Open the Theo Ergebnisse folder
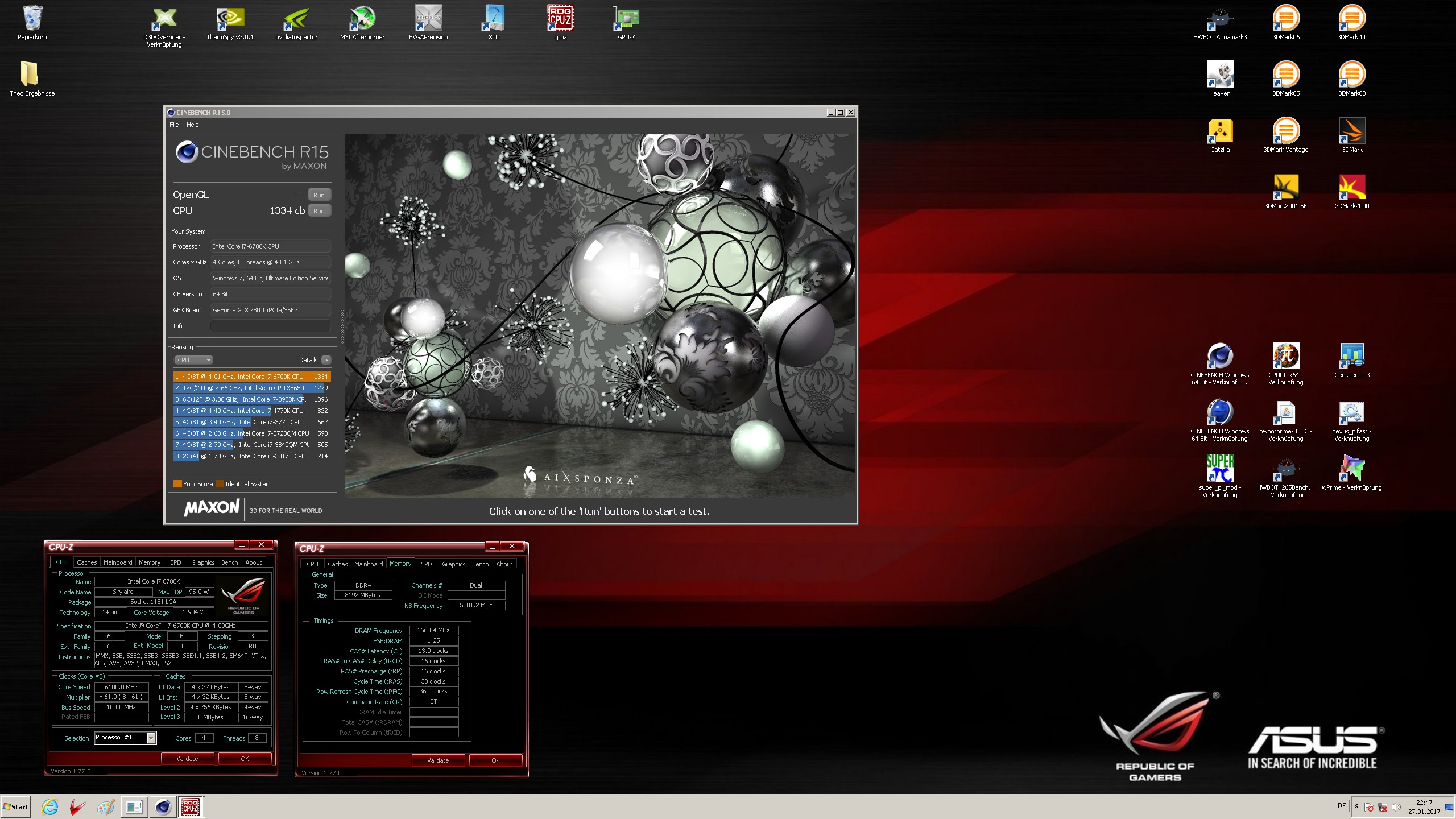The image size is (1456, 819). point(32,78)
